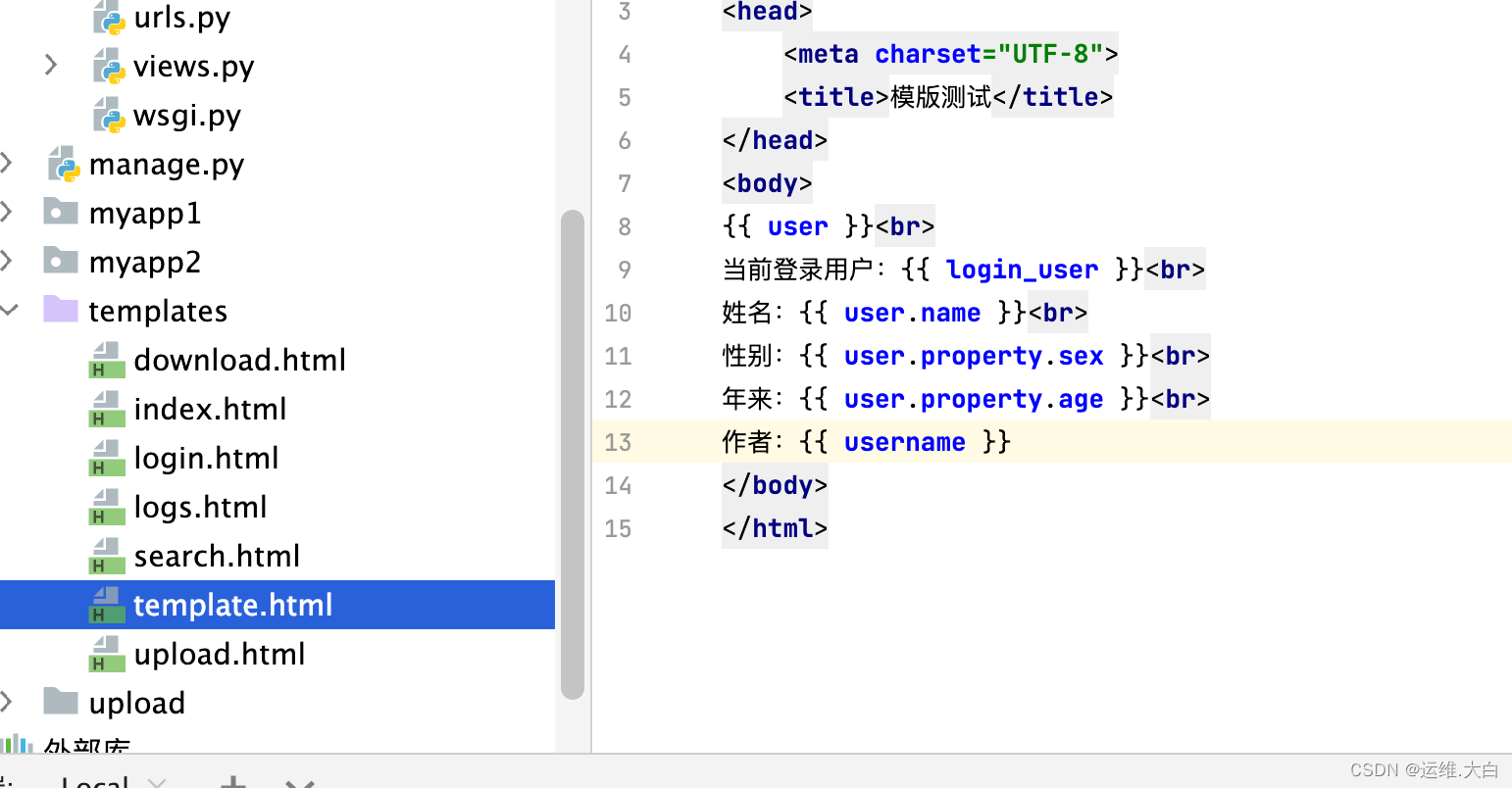Open login.html in the tree
This screenshot has height=788, width=1512.
[x=206, y=458]
